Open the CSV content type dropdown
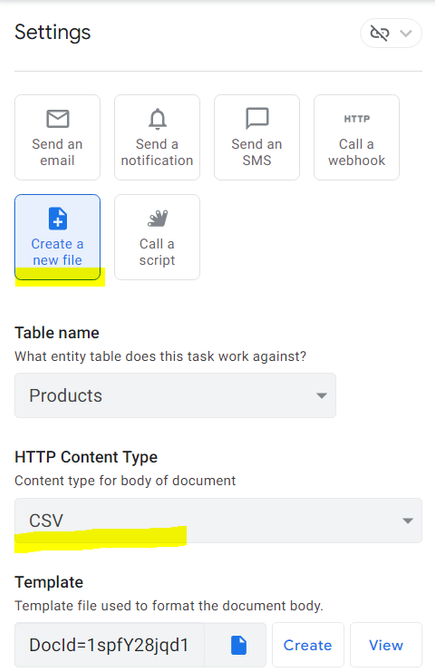Screen dimensions: 435x672 pos(218,520)
